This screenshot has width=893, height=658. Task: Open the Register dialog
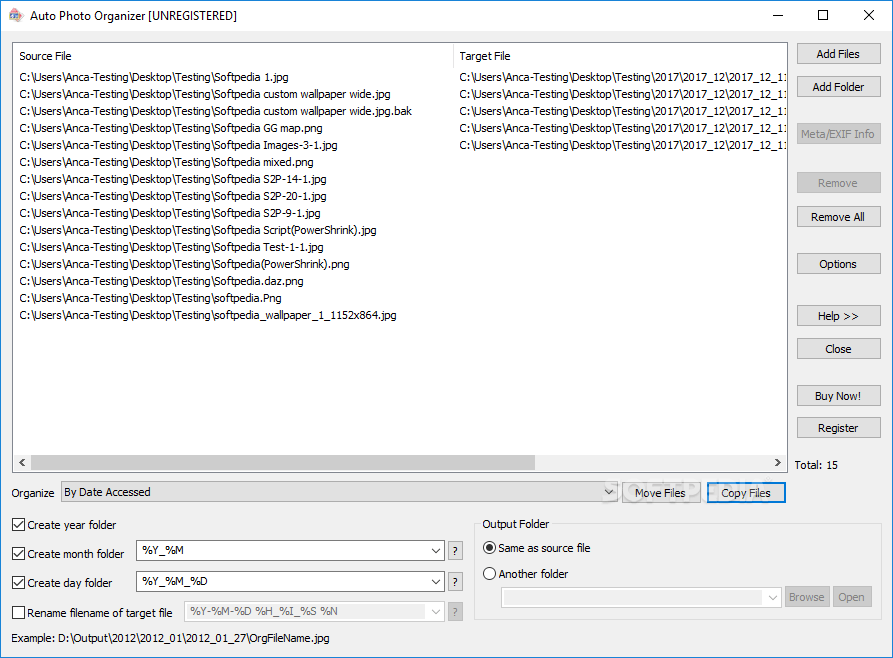[838, 427]
